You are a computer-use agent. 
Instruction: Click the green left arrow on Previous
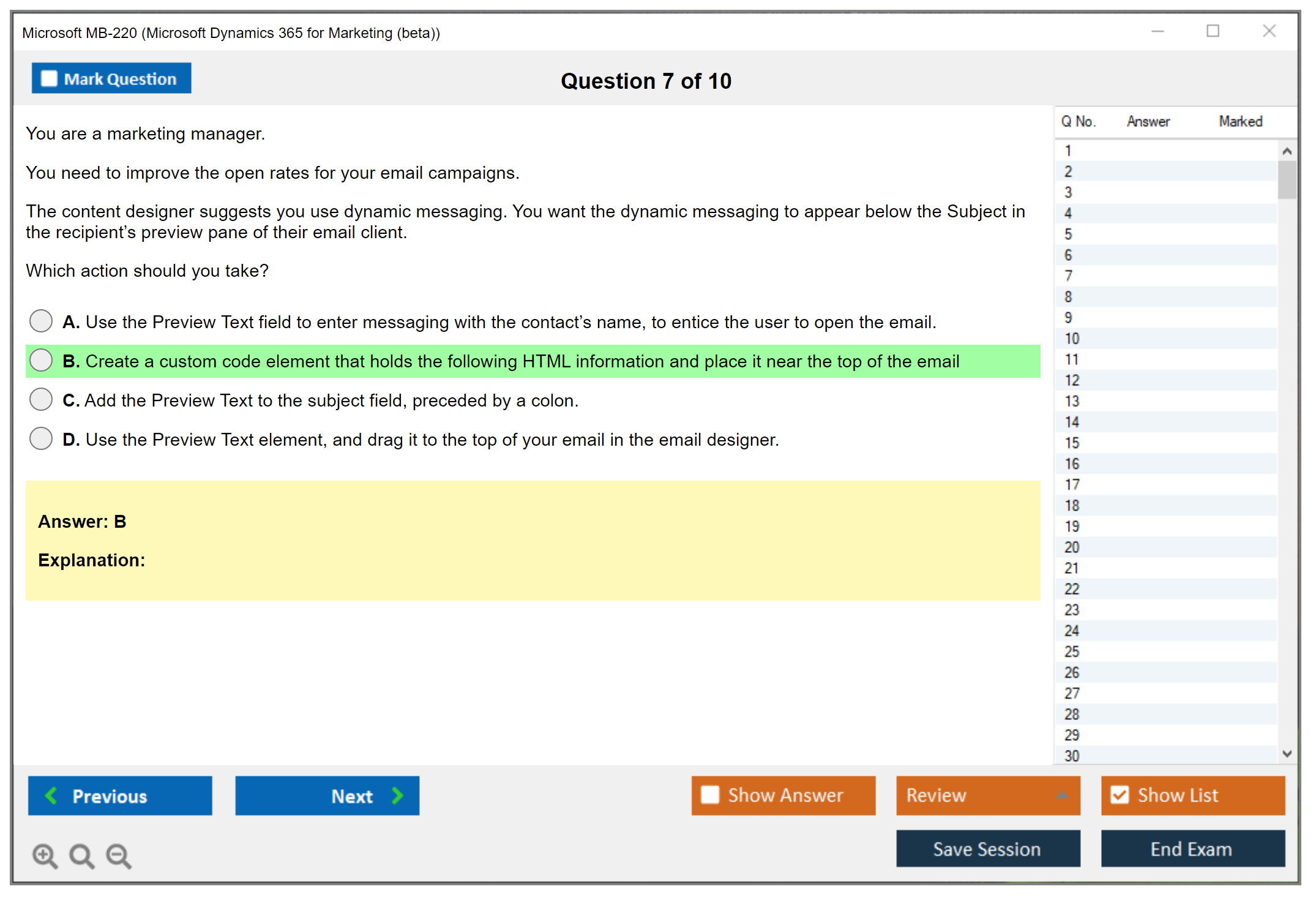(51, 795)
